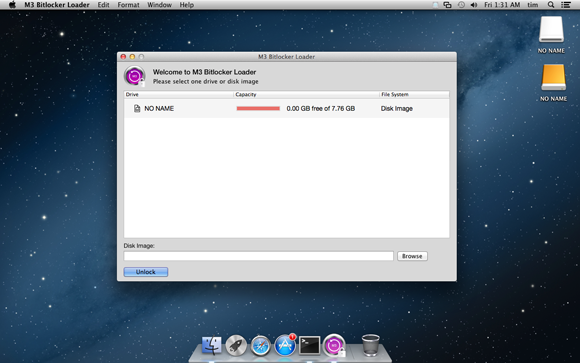Open the Window menu
580x363 pixels.
pos(159,5)
